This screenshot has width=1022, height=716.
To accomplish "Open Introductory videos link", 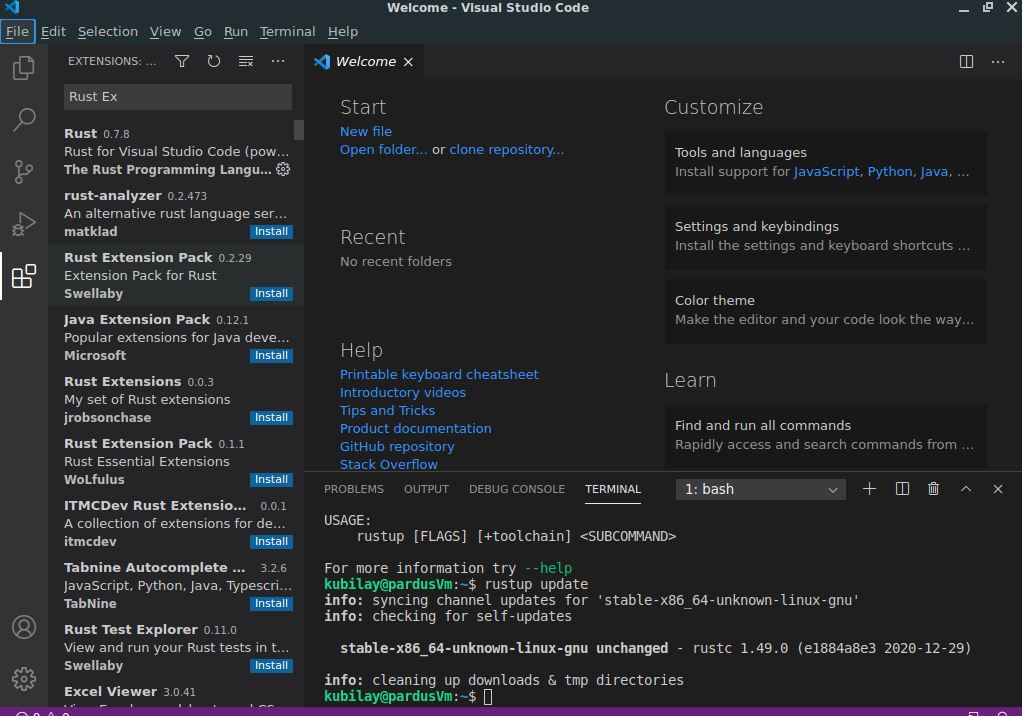I will [403, 393].
